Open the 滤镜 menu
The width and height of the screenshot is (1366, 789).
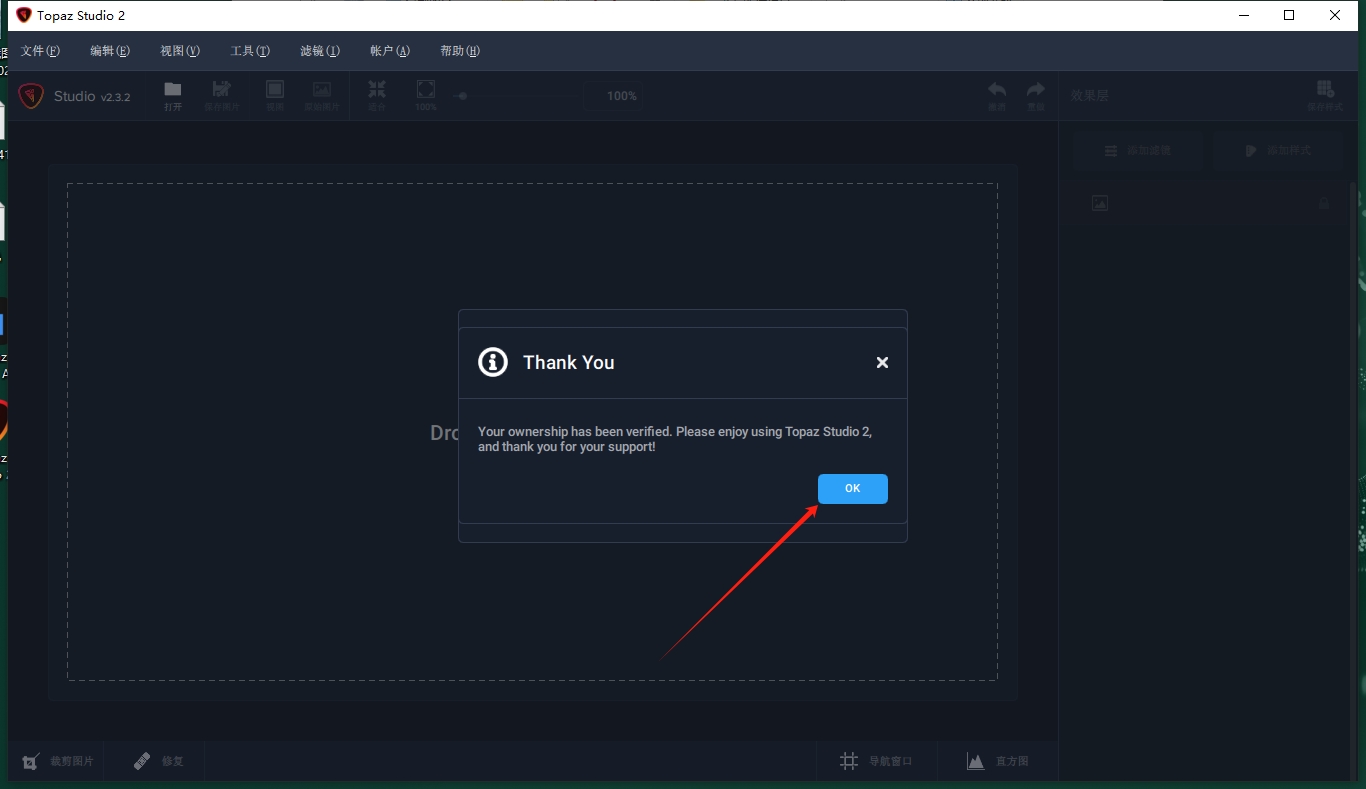click(x=320, y=51)
